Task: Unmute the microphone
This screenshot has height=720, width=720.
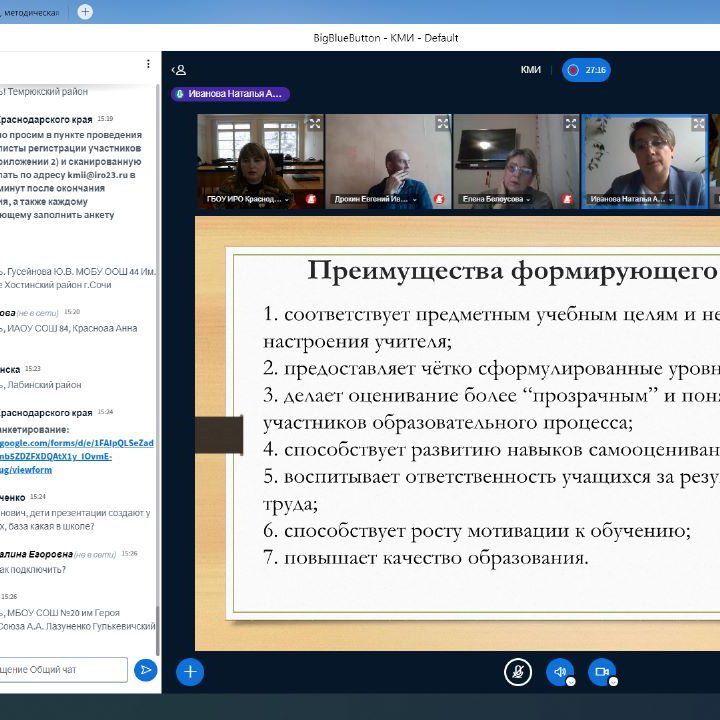Action: click(x=517, y=672)
